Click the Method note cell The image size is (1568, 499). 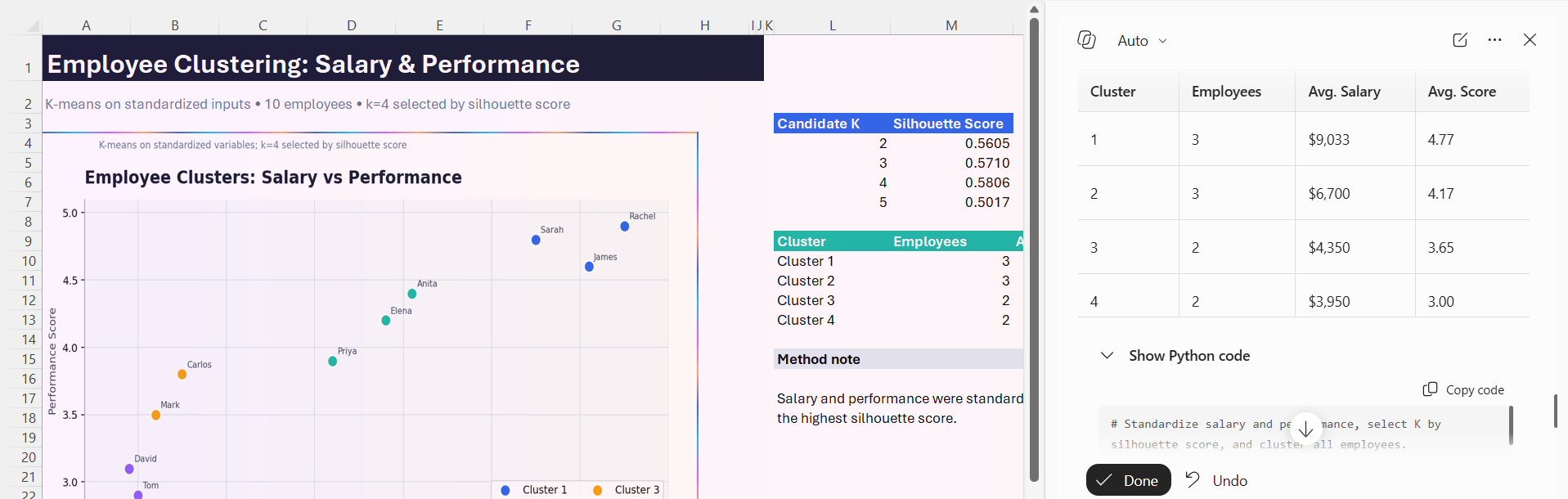pyautogui.click(x=898, y=359)
